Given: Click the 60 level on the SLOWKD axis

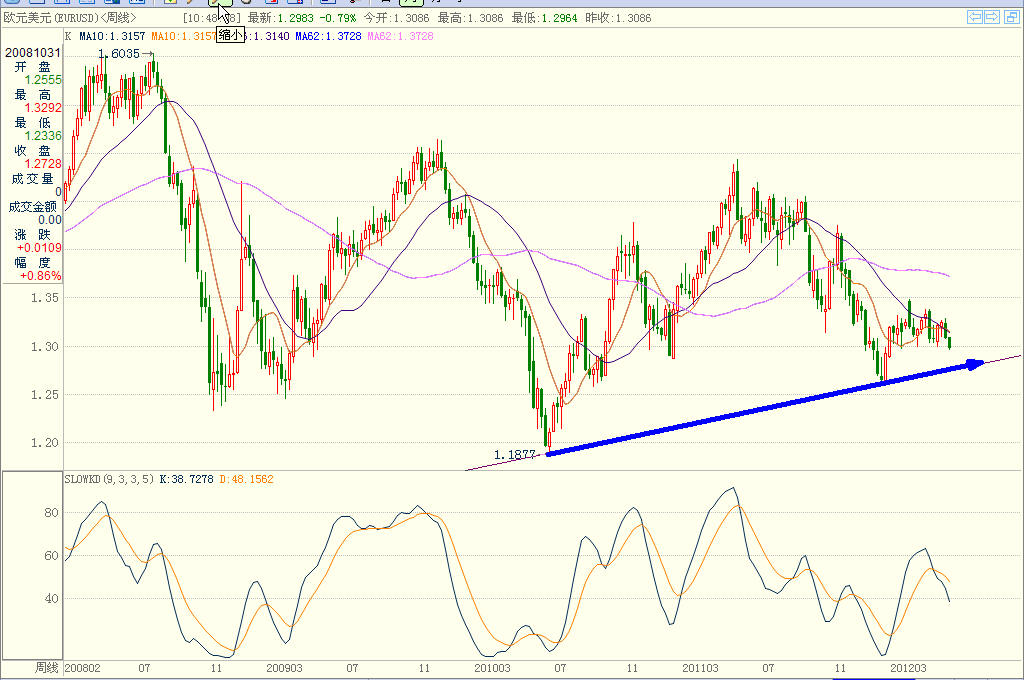Looking at the screenshot, I should (51, 556).
